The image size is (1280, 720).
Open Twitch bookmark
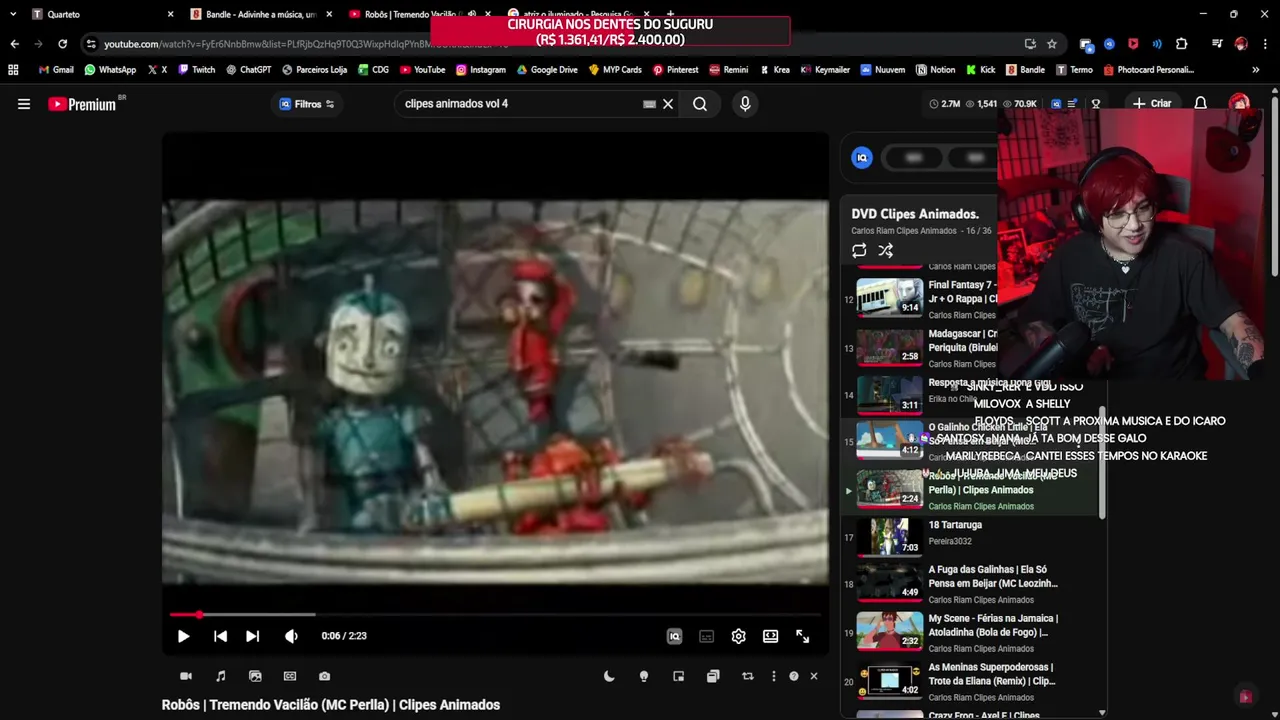coord(196,70)
